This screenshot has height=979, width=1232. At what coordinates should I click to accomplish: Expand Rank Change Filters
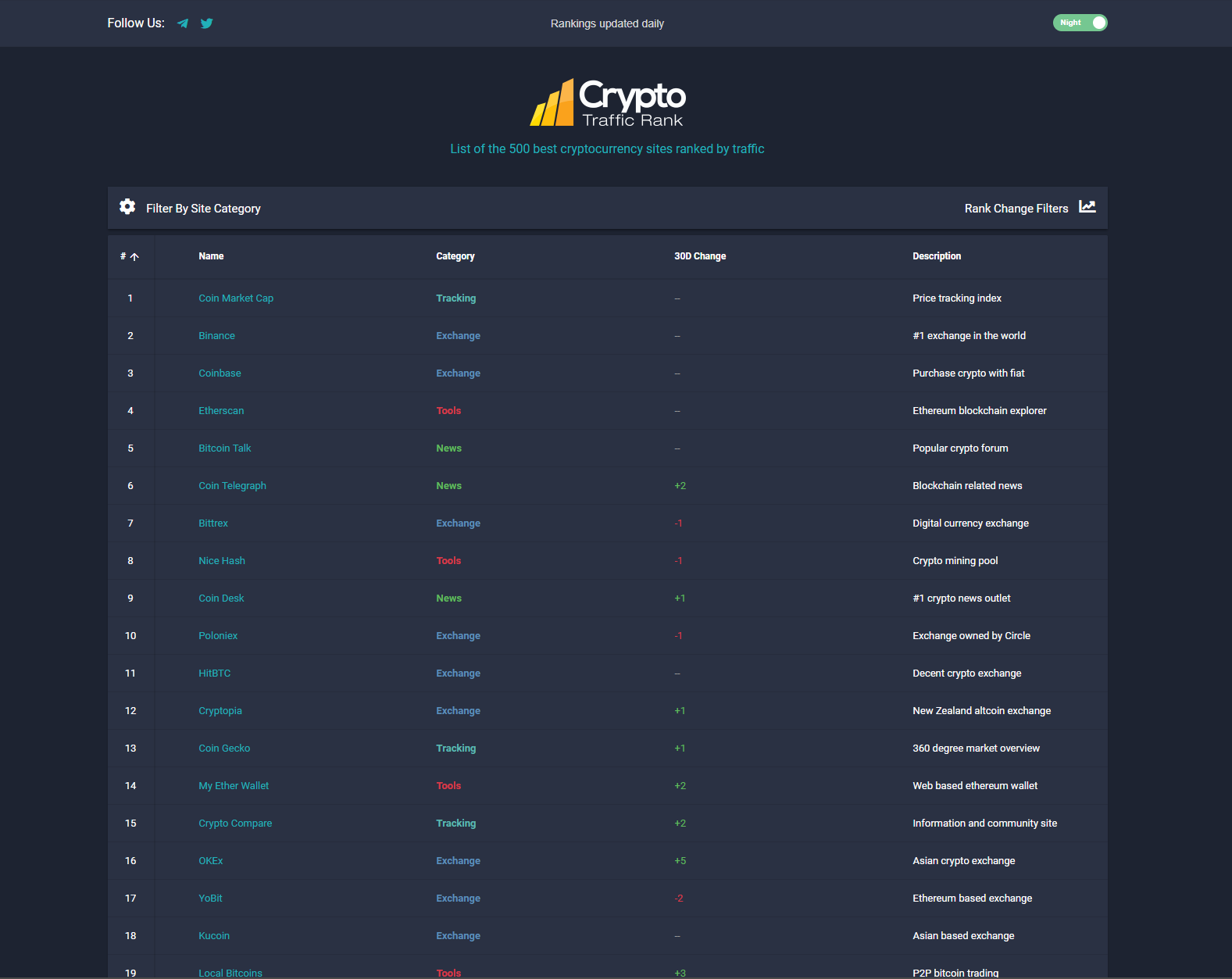1016,209
